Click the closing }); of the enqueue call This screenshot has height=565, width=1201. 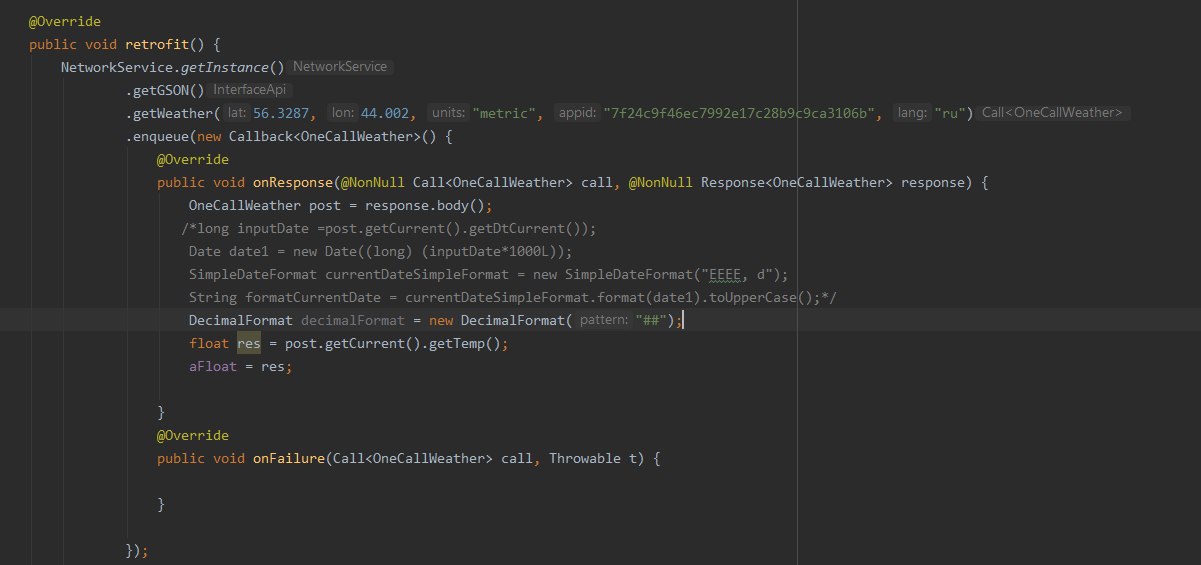137,550
